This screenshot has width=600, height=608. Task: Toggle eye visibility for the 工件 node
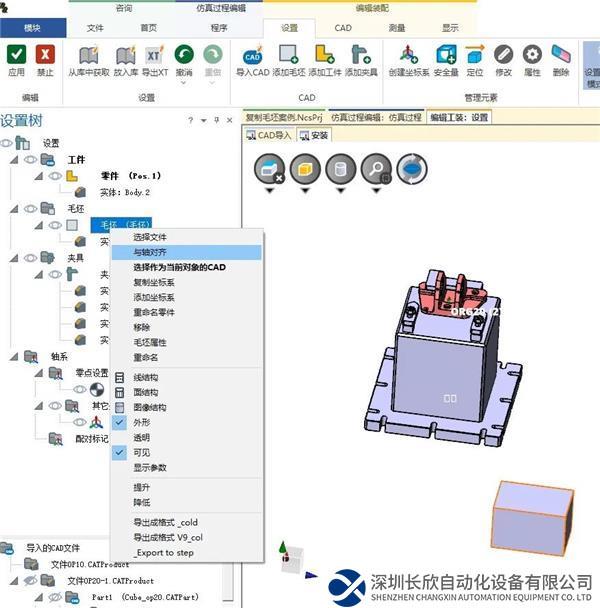tap(28, 159)
